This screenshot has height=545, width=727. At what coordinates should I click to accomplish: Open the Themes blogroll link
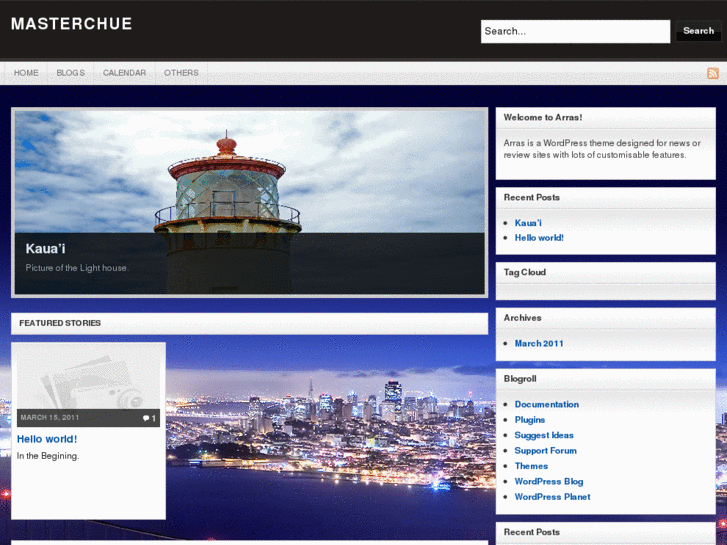pyautogui.click(x=531, y=466)
